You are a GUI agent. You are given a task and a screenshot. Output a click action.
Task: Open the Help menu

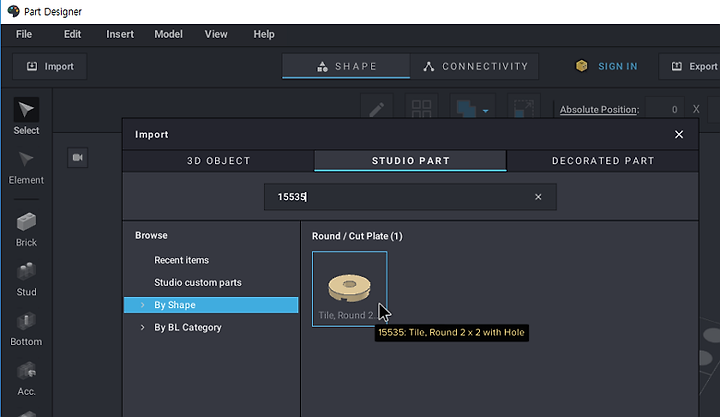pos(264,34)
